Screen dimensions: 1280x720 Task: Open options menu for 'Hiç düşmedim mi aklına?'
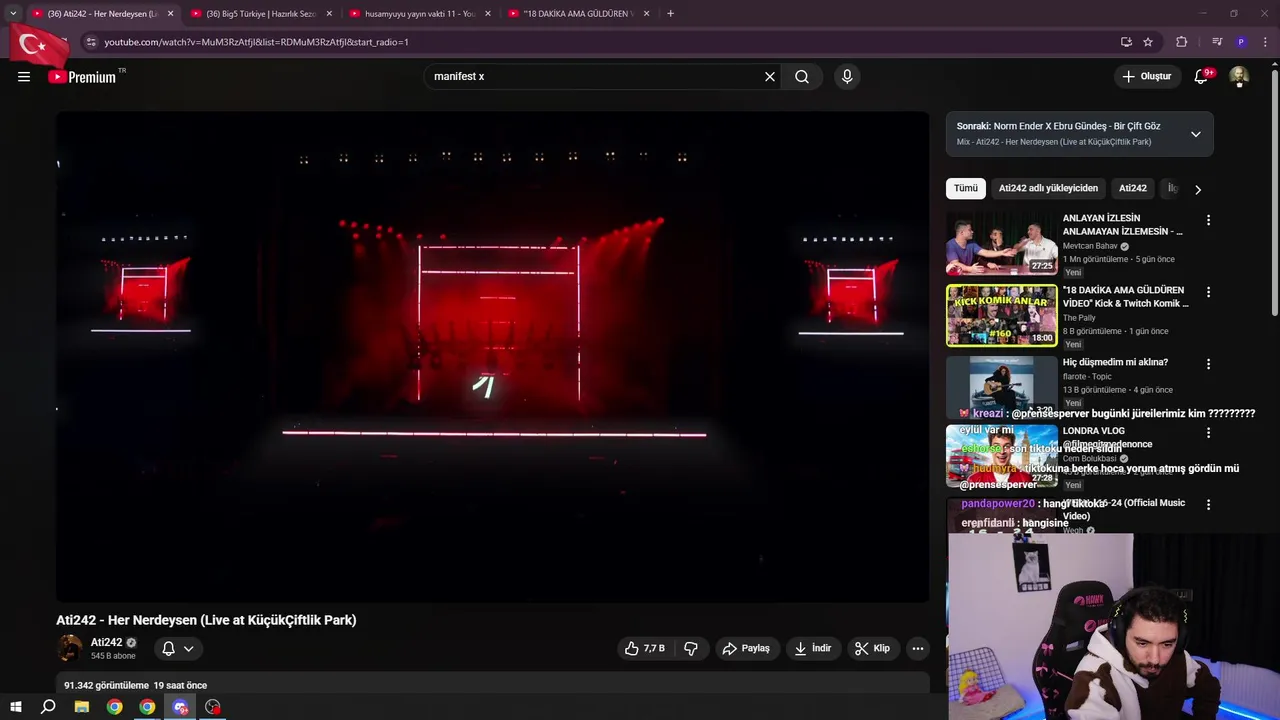point(1208,364)
